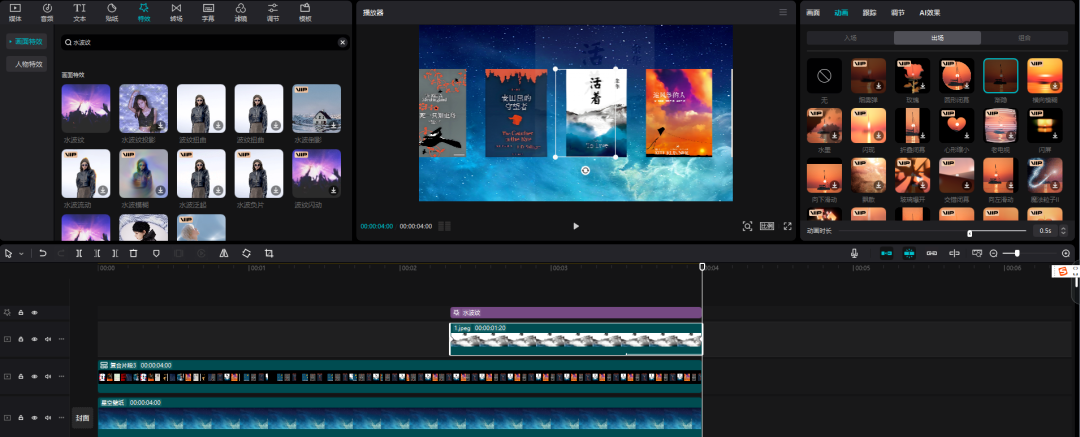Open the 字幕 subtitles panel icon
The height and width of the screenshot is (437, 1080).
[x=208, y=12]
